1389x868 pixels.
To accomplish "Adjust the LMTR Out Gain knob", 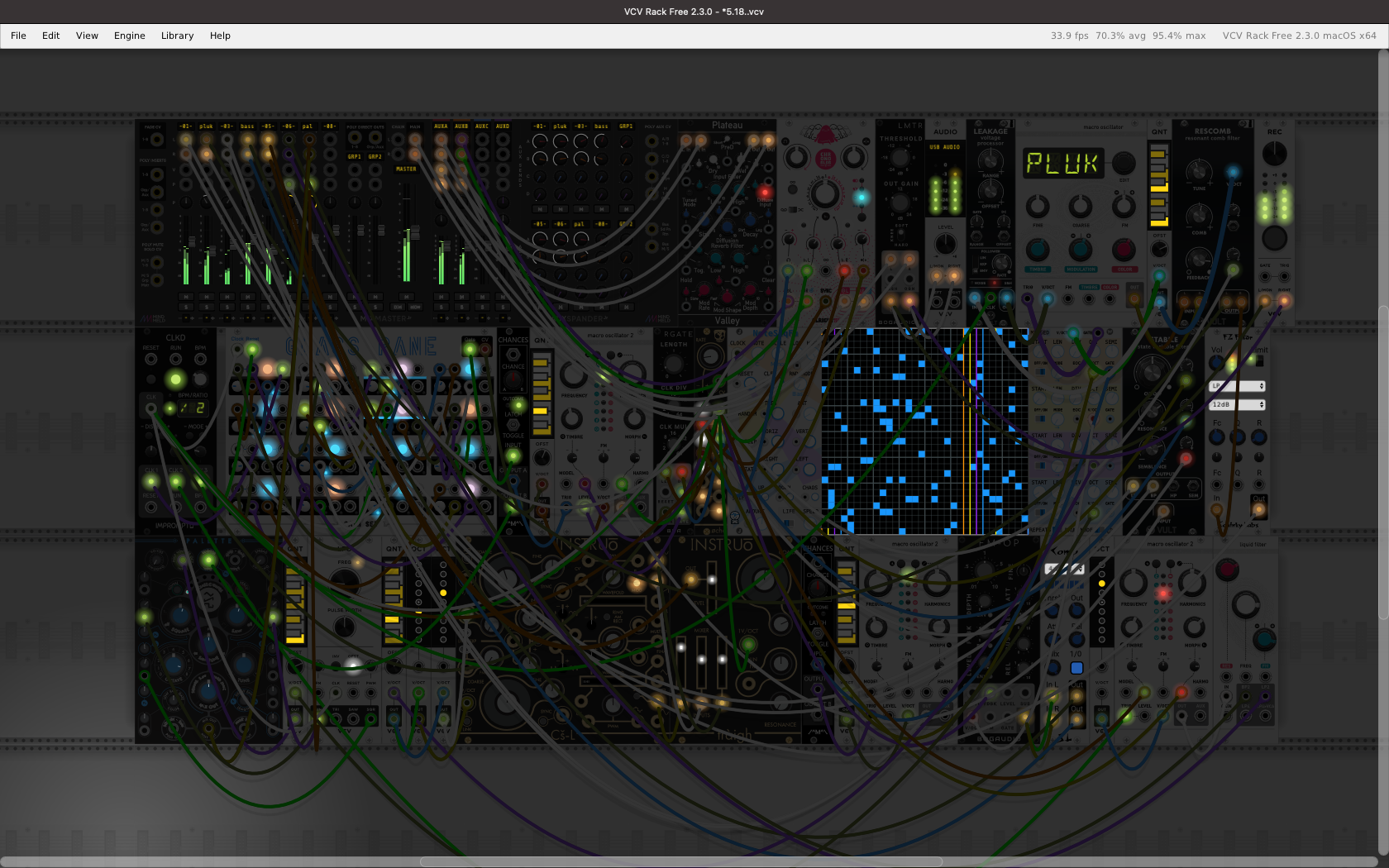I will pyautogui.click(x=900, y=203).
